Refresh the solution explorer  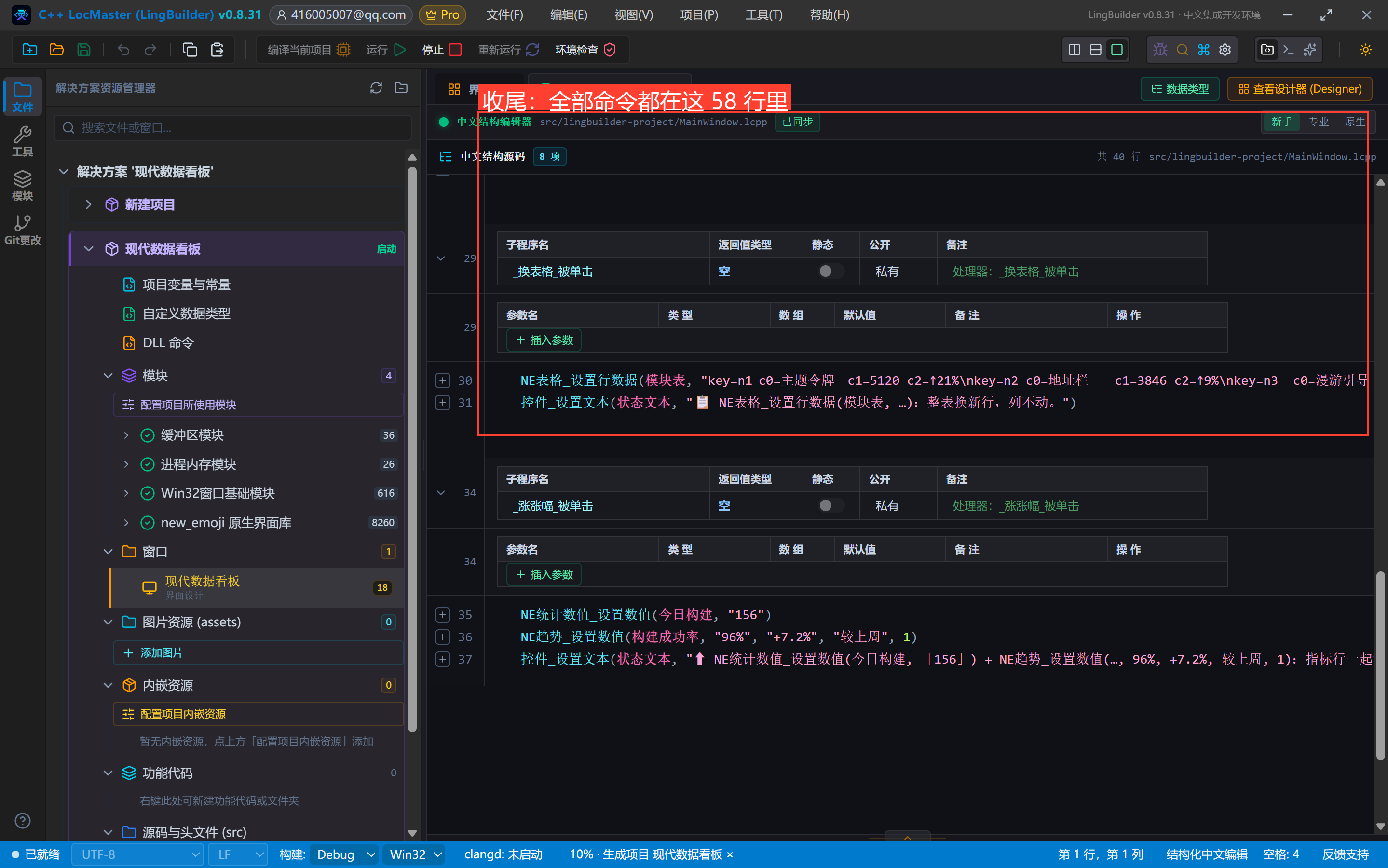click(376, 88)
